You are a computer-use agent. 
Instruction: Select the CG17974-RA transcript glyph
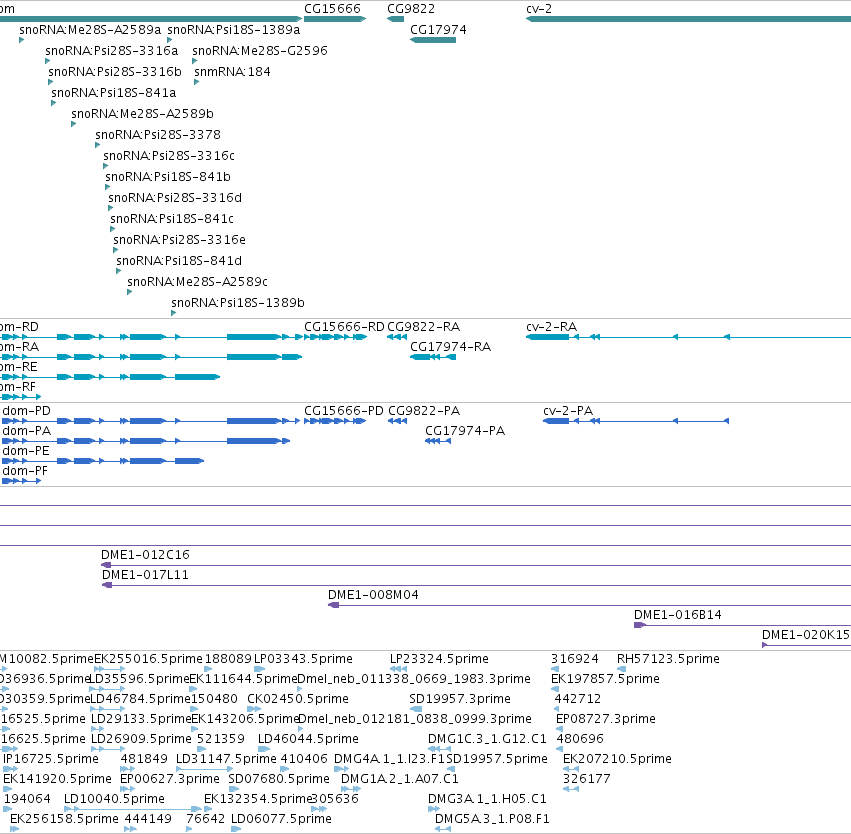[x=433, y=357]
